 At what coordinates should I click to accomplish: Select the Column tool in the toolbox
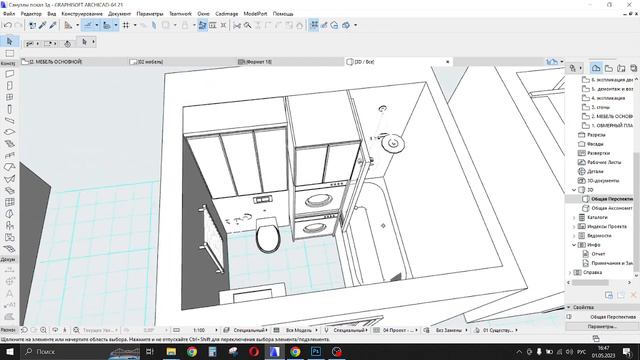9,109
